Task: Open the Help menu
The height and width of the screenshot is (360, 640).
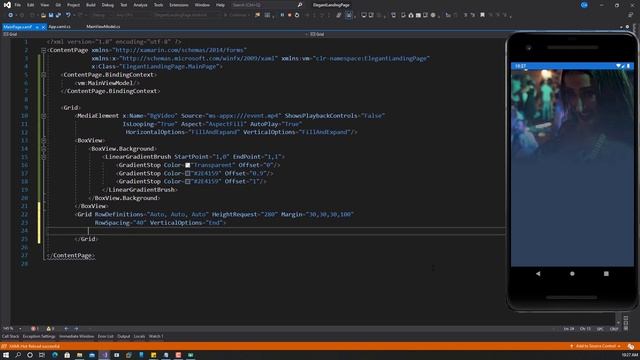Action: 220,5
